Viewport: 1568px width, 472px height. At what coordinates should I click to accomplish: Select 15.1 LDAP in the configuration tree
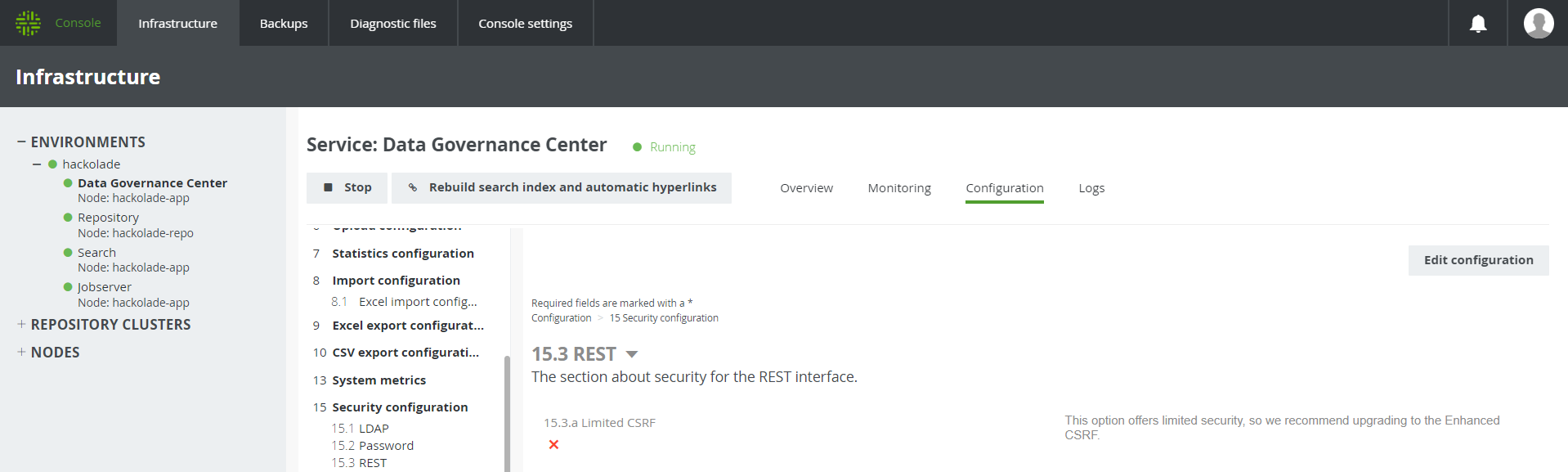click(x=360, y=429)
